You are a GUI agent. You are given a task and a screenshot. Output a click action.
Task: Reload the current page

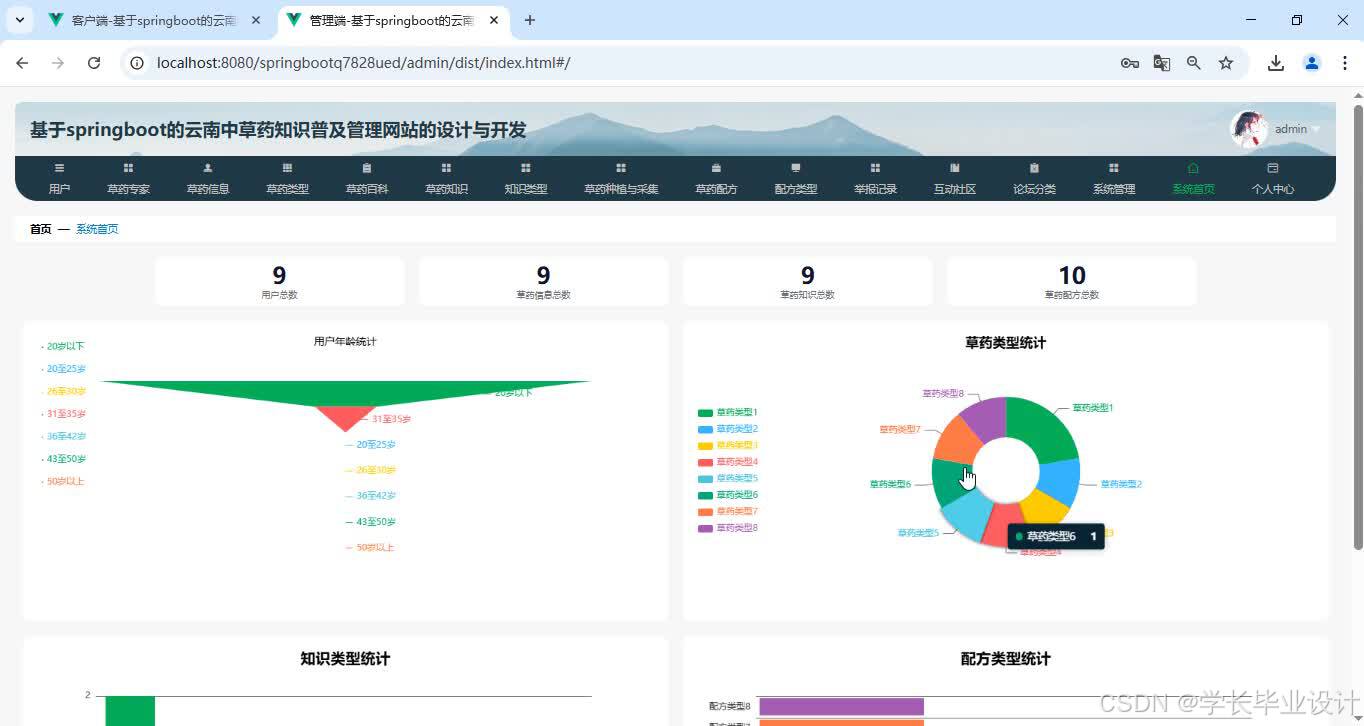tap(94, 63)
